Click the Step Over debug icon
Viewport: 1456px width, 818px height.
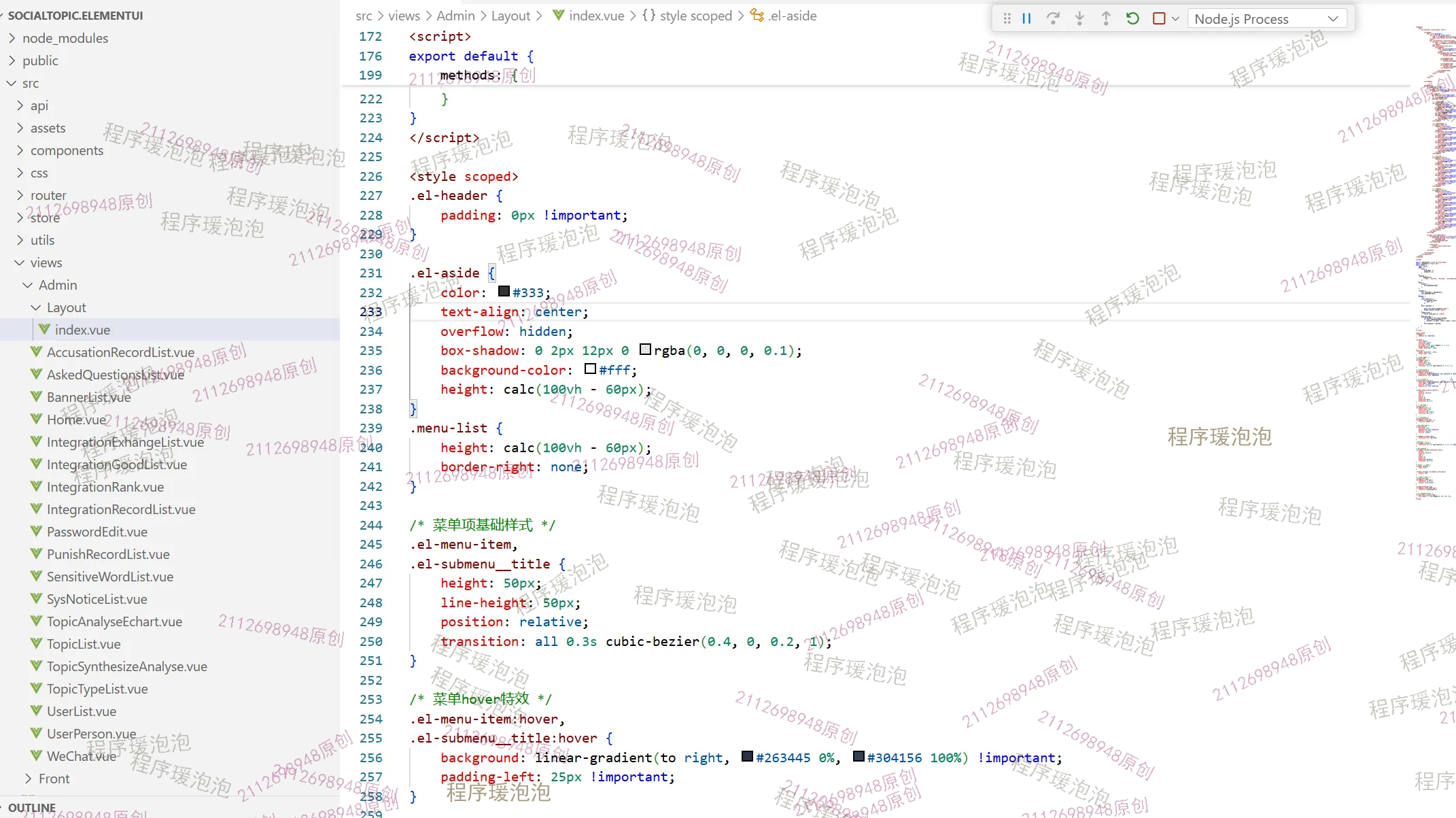1053,19
